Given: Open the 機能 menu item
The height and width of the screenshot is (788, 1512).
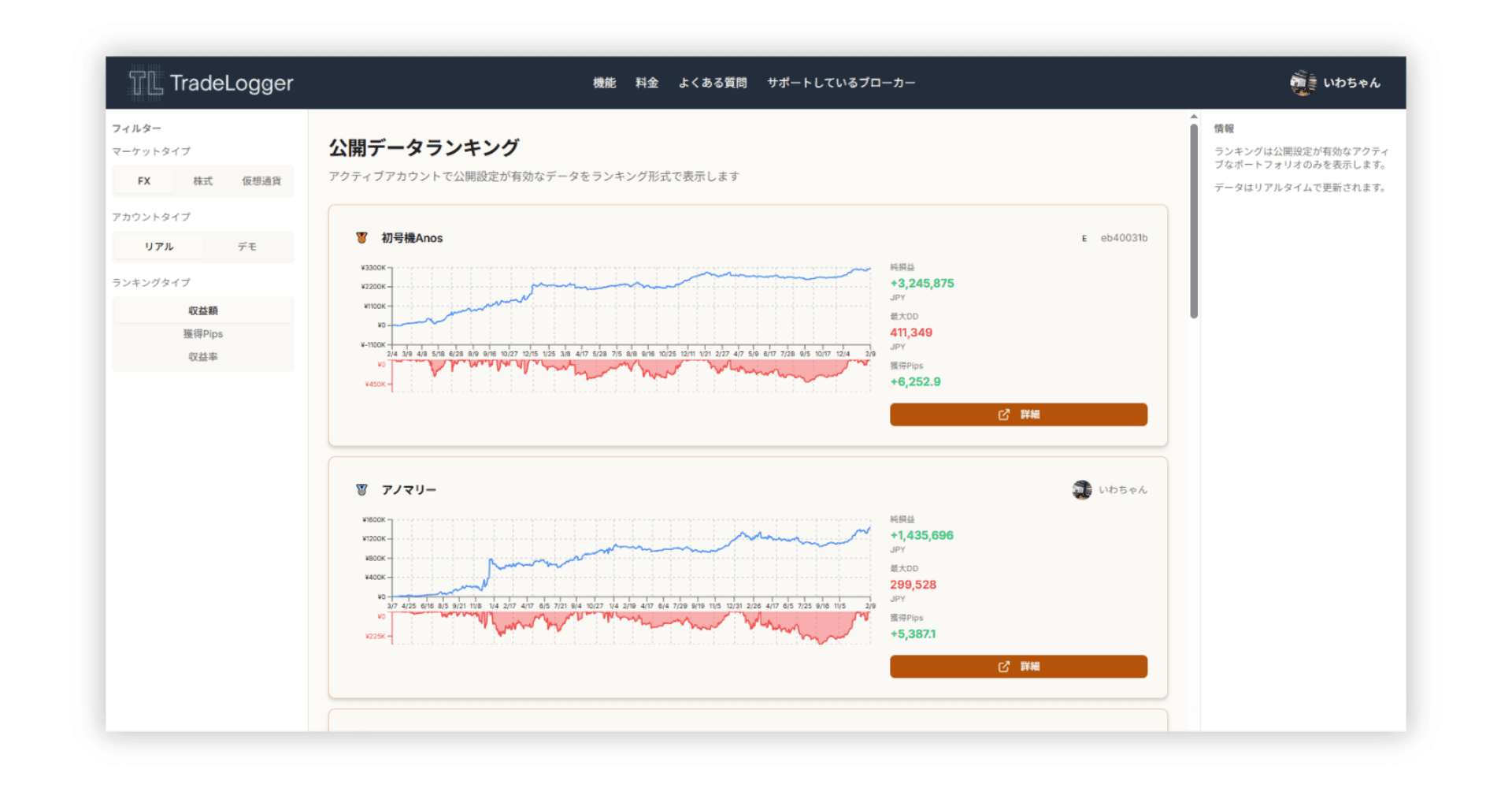Looking at the screenshot, I should point(603,82).
